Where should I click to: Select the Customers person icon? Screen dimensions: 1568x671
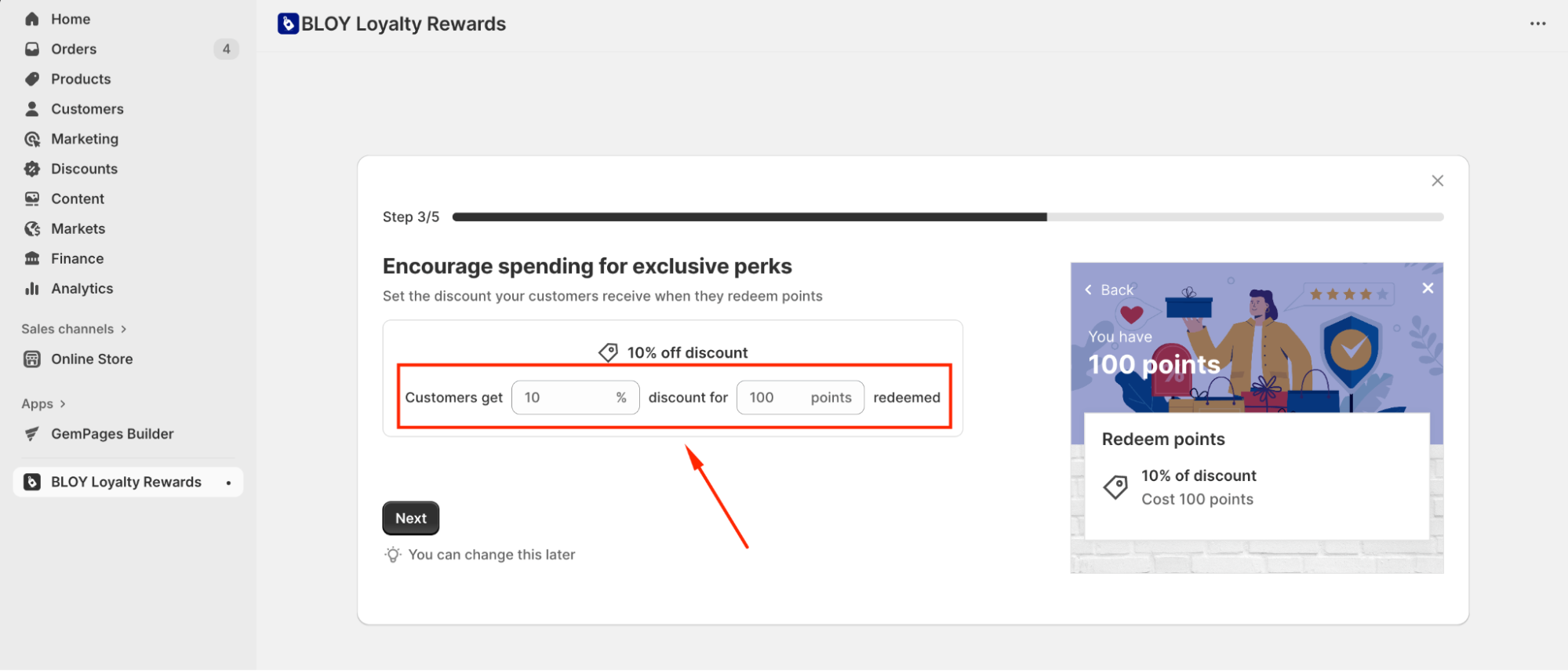pos(32,109)
